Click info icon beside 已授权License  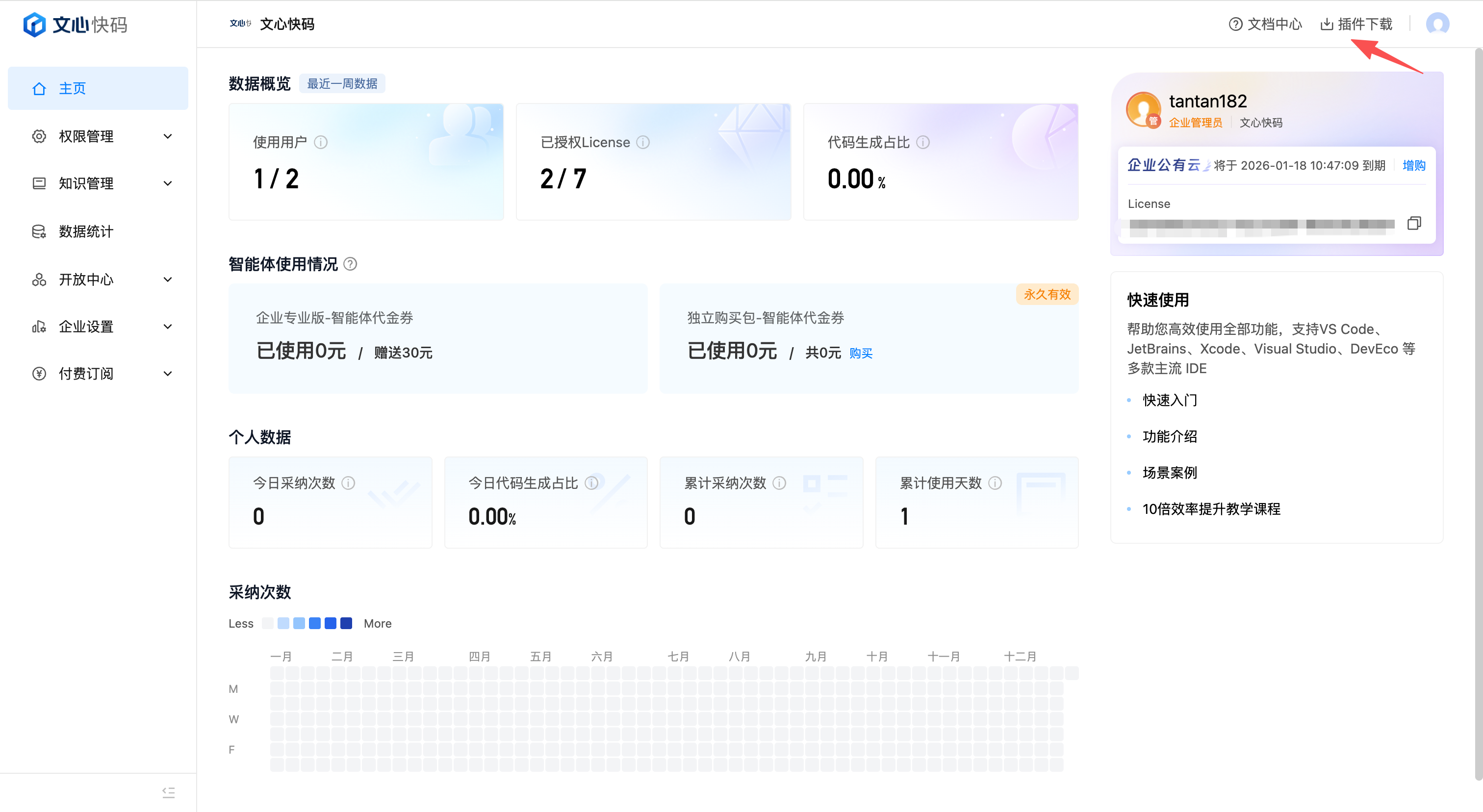pos(643,142)
